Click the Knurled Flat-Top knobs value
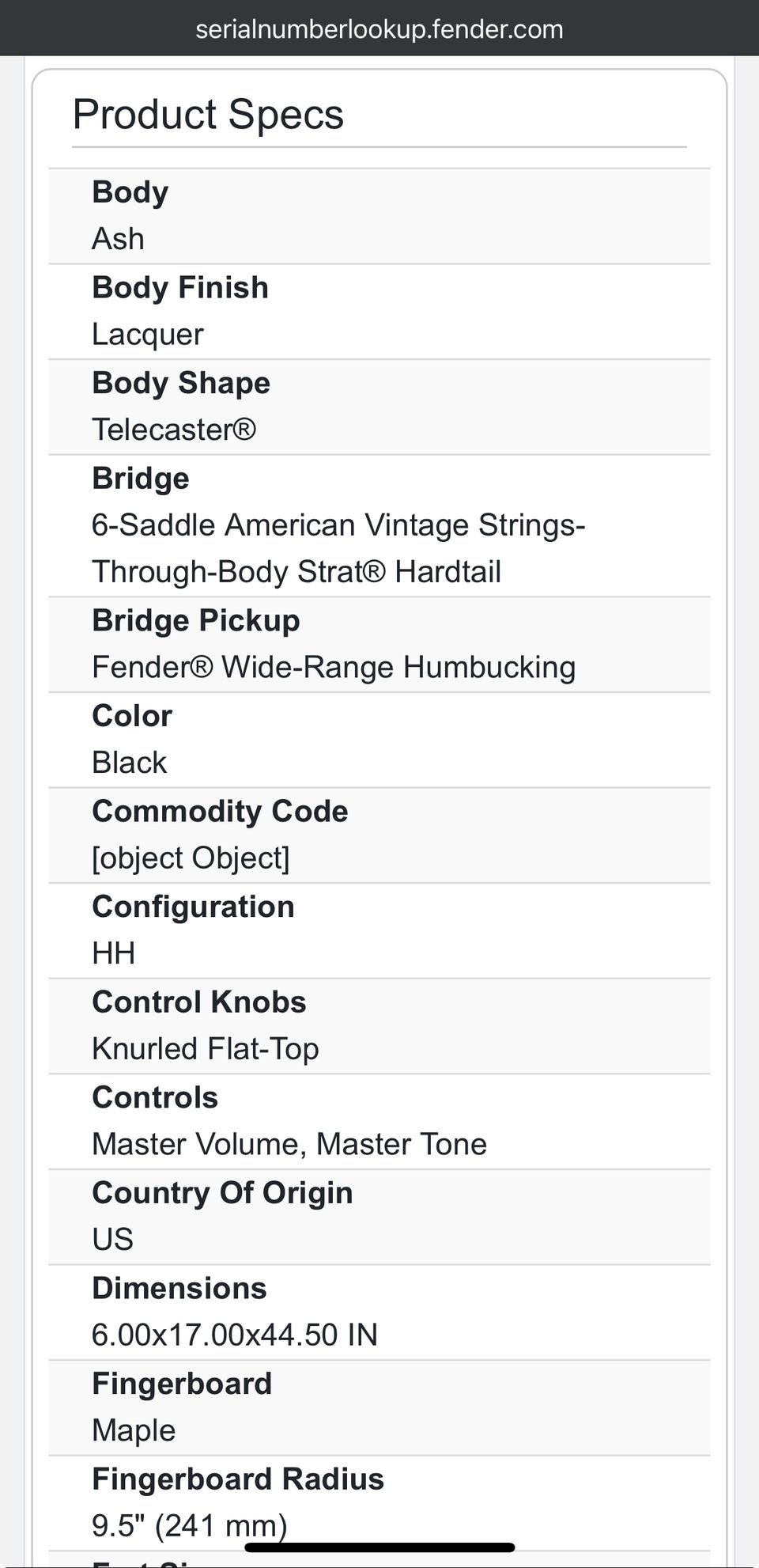 point(206,1048)
